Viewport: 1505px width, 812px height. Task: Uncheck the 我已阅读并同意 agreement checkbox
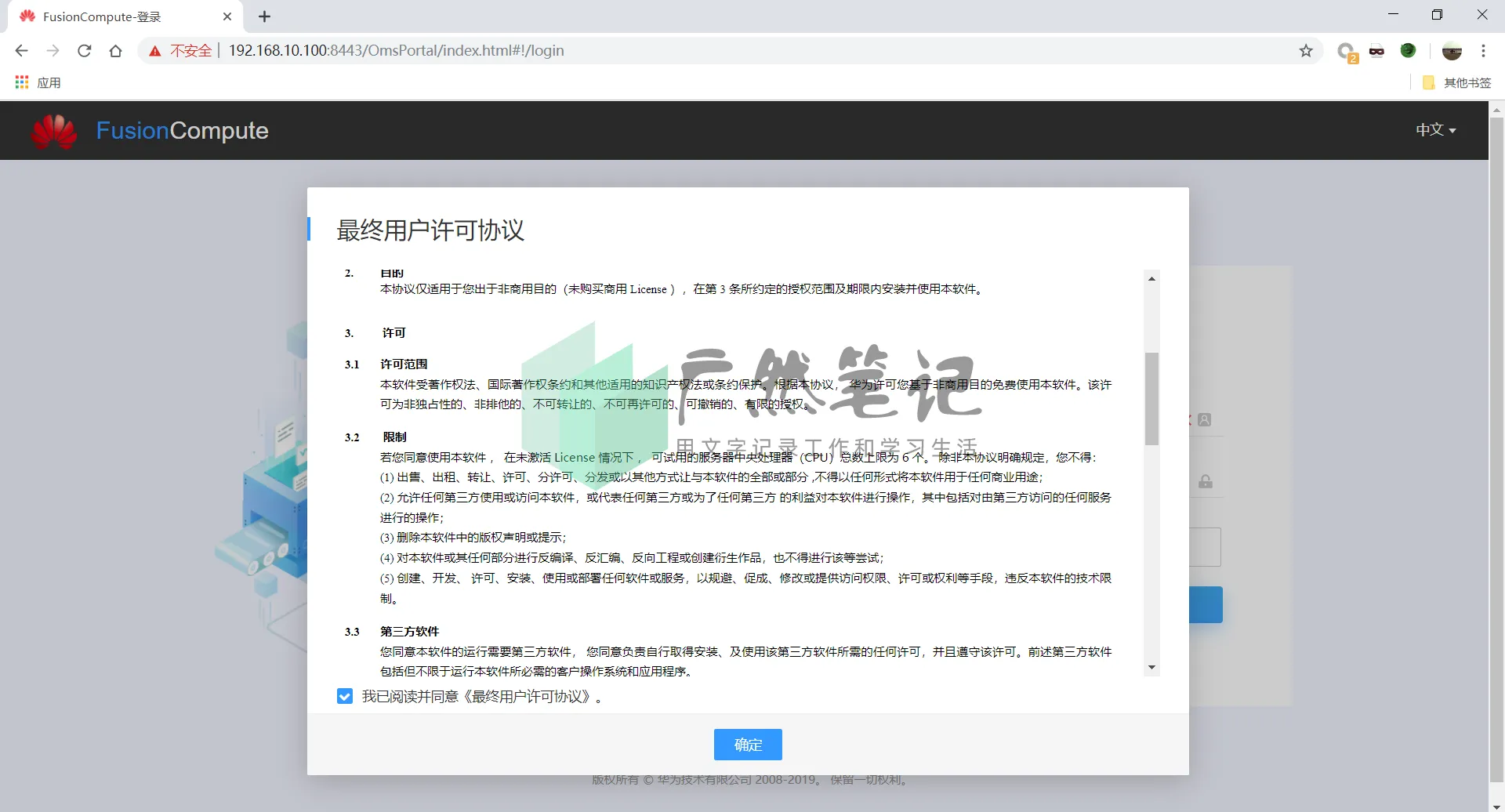[345, 696]
